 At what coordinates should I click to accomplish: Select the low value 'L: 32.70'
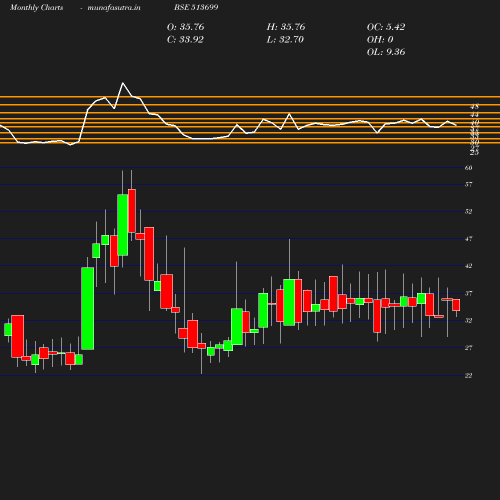[x=285, y=39]
